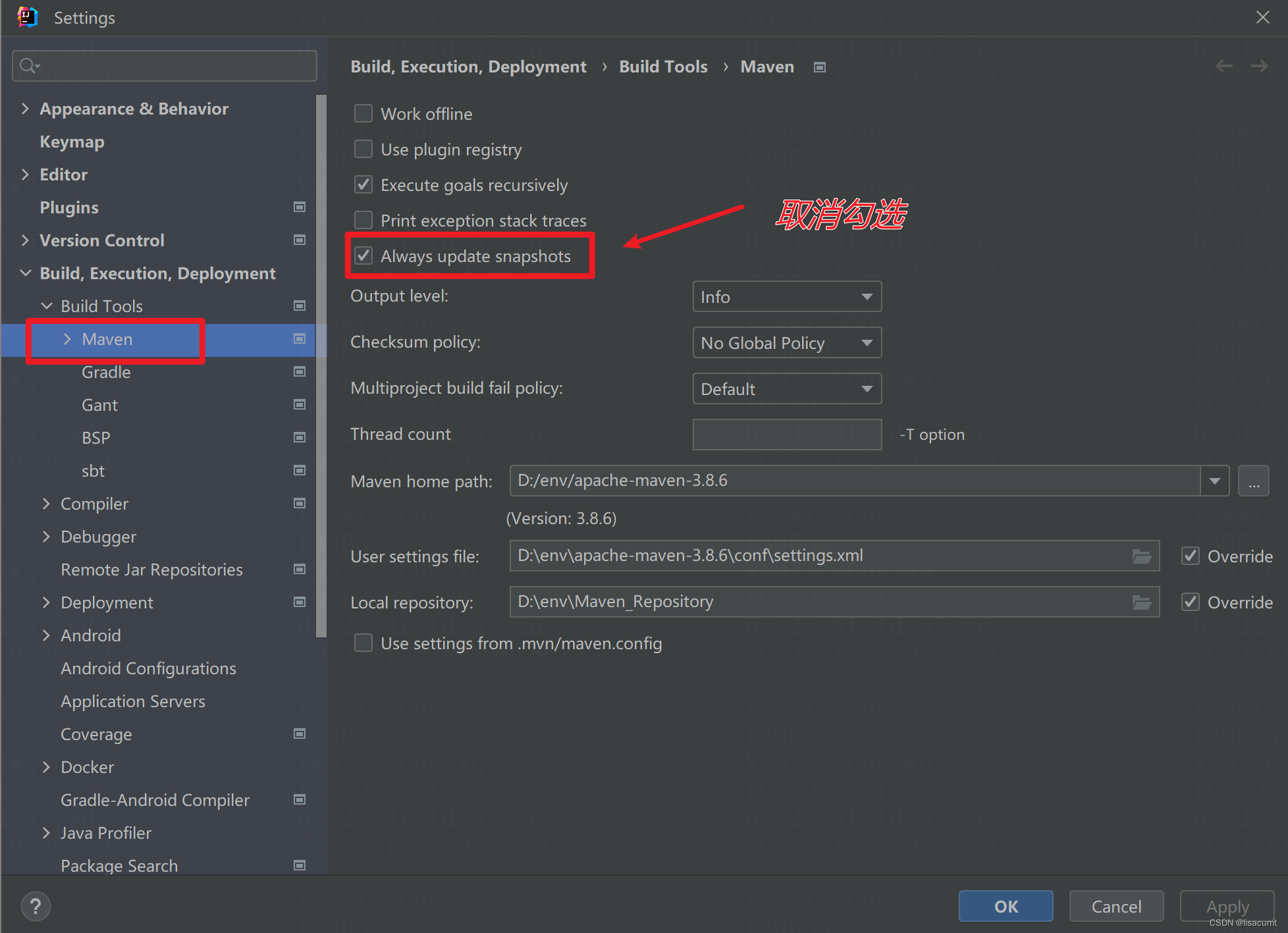Select Plugins in settings tree
1288x933 pixels.
pos(69,207)
